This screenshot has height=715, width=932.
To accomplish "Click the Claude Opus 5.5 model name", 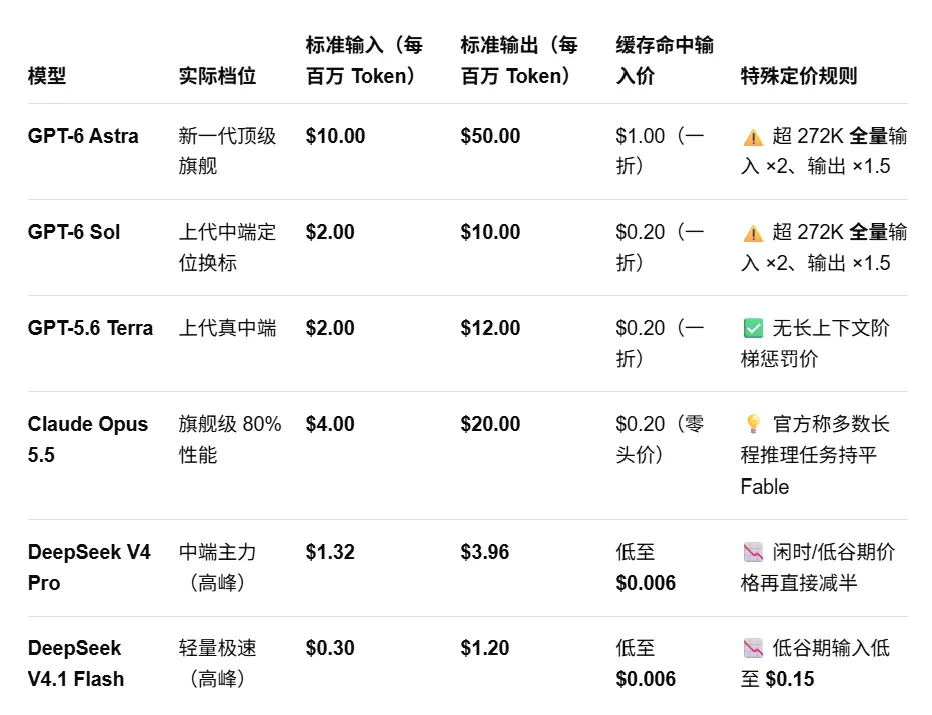I will click(x=88, y=439).
